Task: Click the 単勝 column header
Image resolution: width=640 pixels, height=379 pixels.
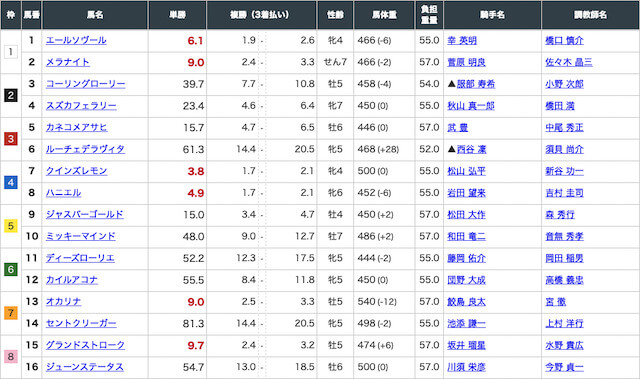Action: 178,15
